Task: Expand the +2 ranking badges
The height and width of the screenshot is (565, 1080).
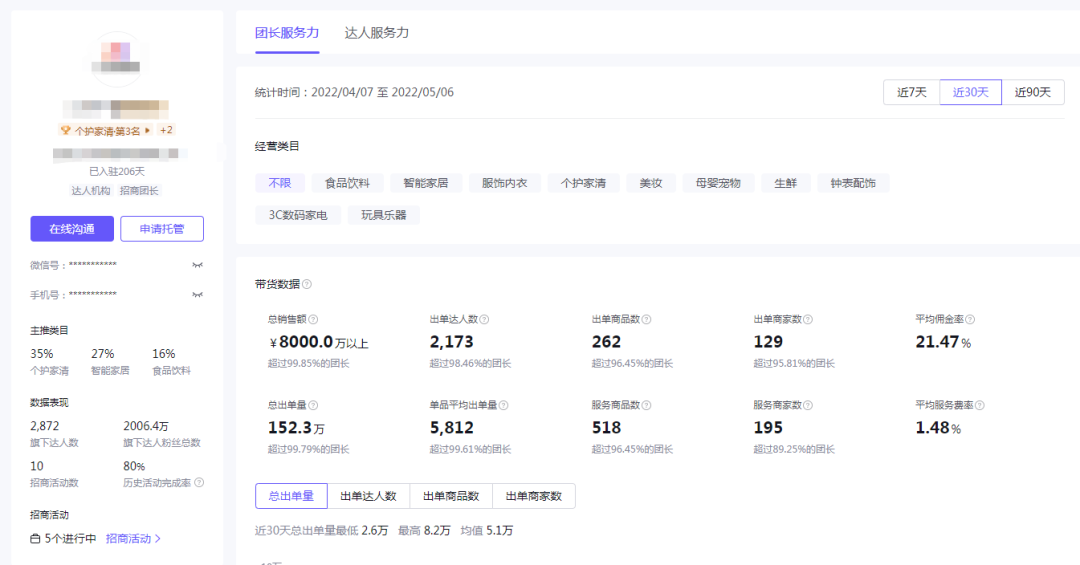Action: coord(167,130)
